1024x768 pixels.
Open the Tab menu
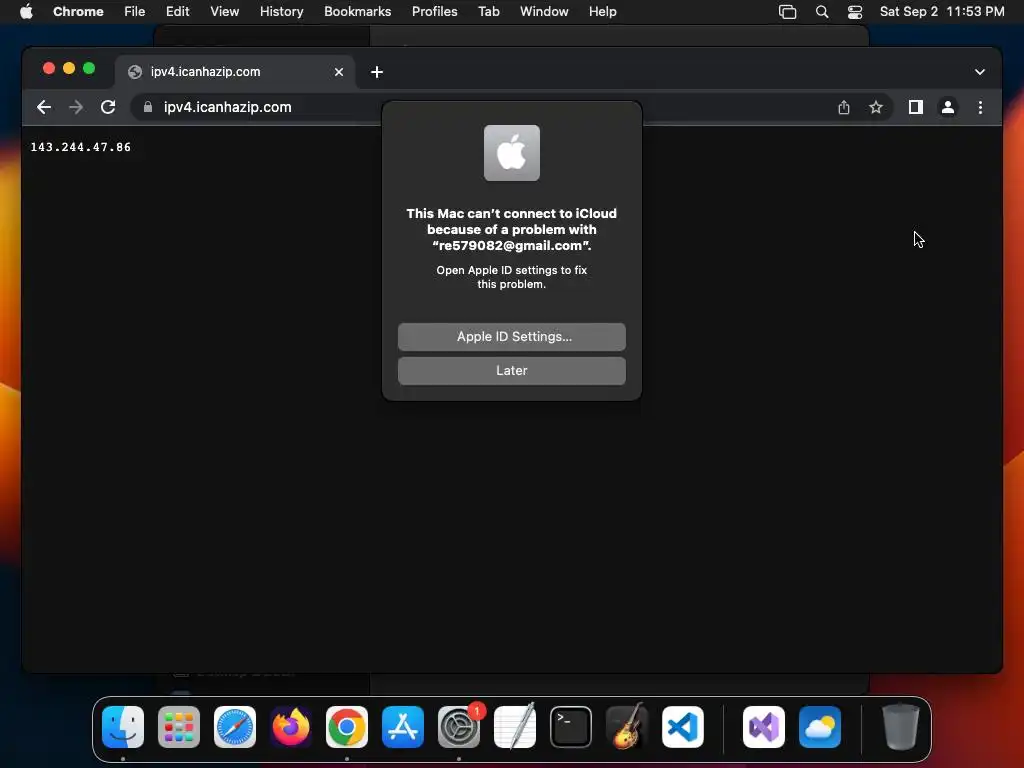pos(488,11)
